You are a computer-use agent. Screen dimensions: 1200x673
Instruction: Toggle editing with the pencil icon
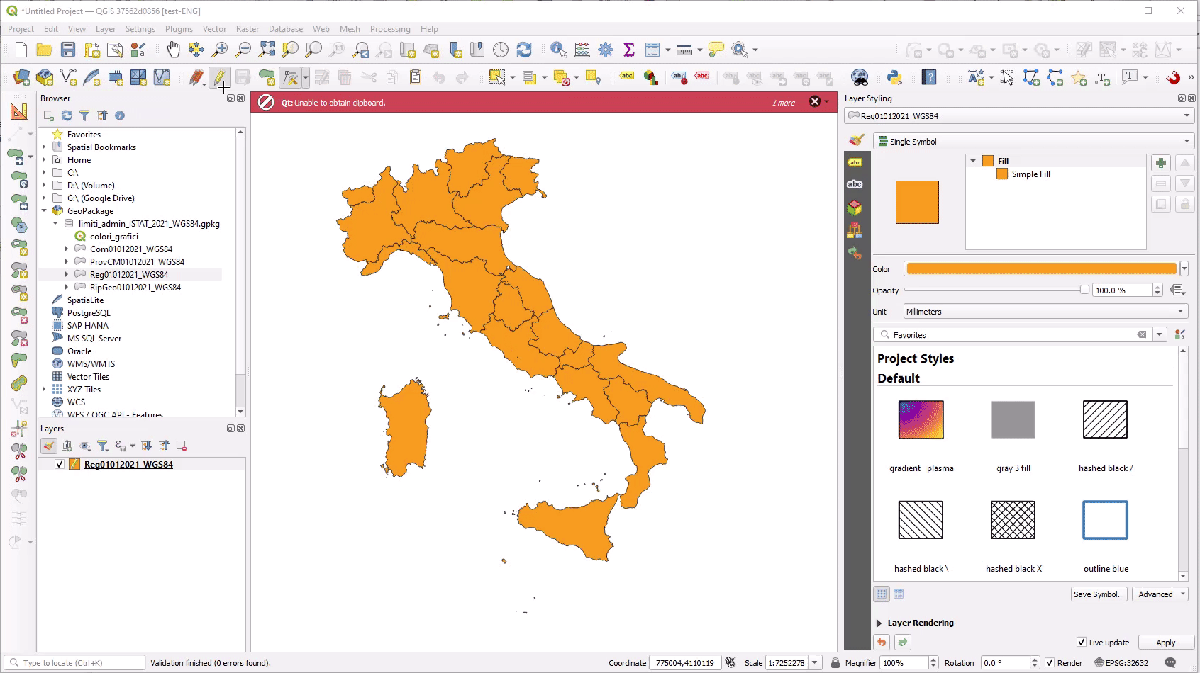click(x=218, y=77)
